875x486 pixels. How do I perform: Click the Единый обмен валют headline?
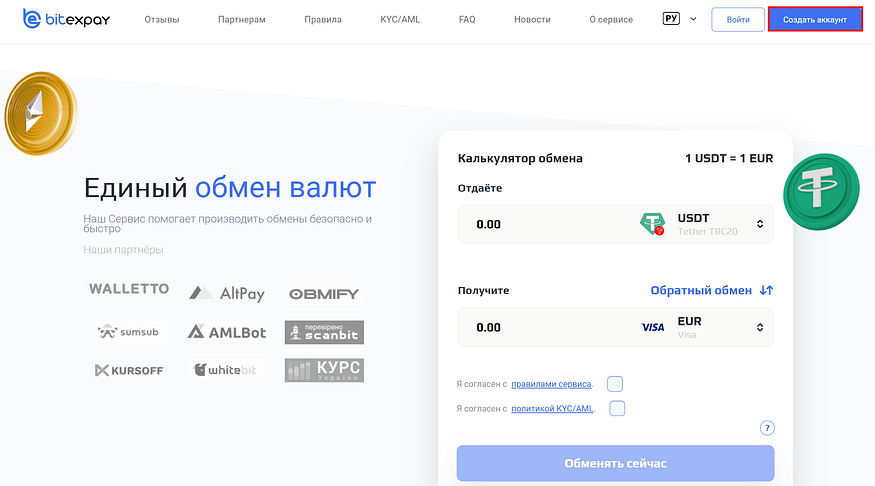coord(230,187)
